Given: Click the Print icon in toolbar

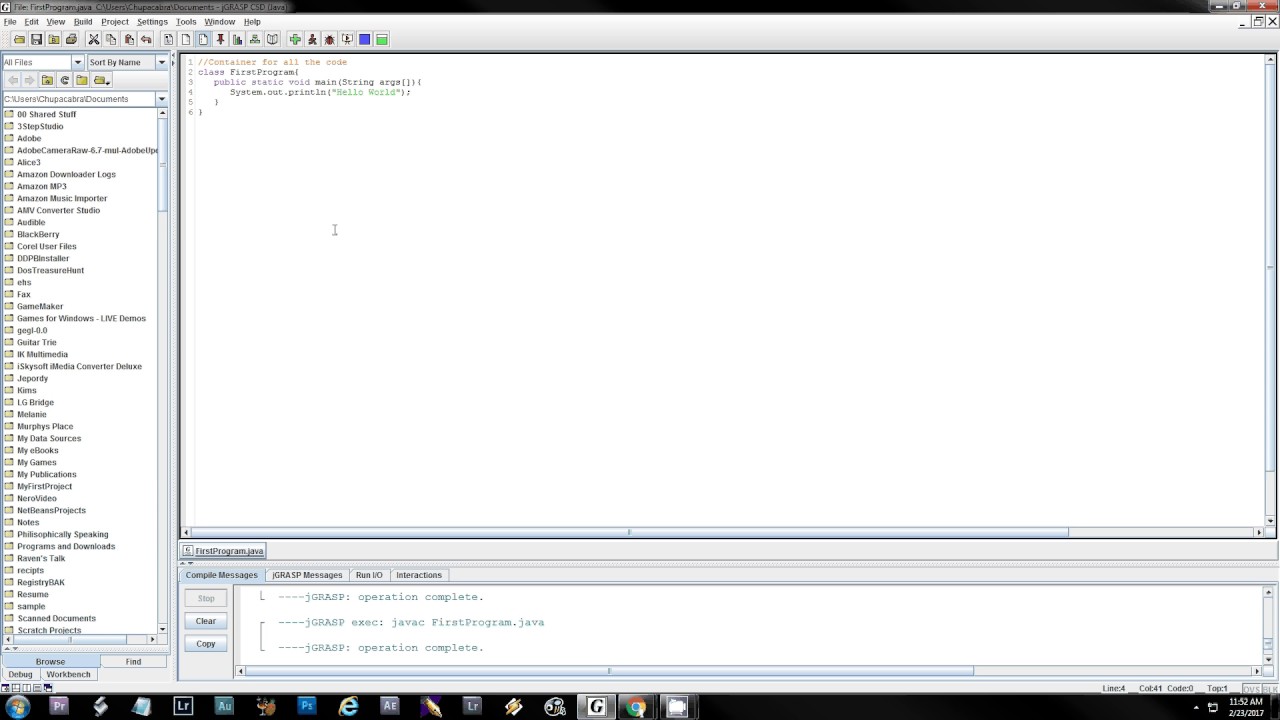Looking at the screenshot, I should [x=71, y=39].
